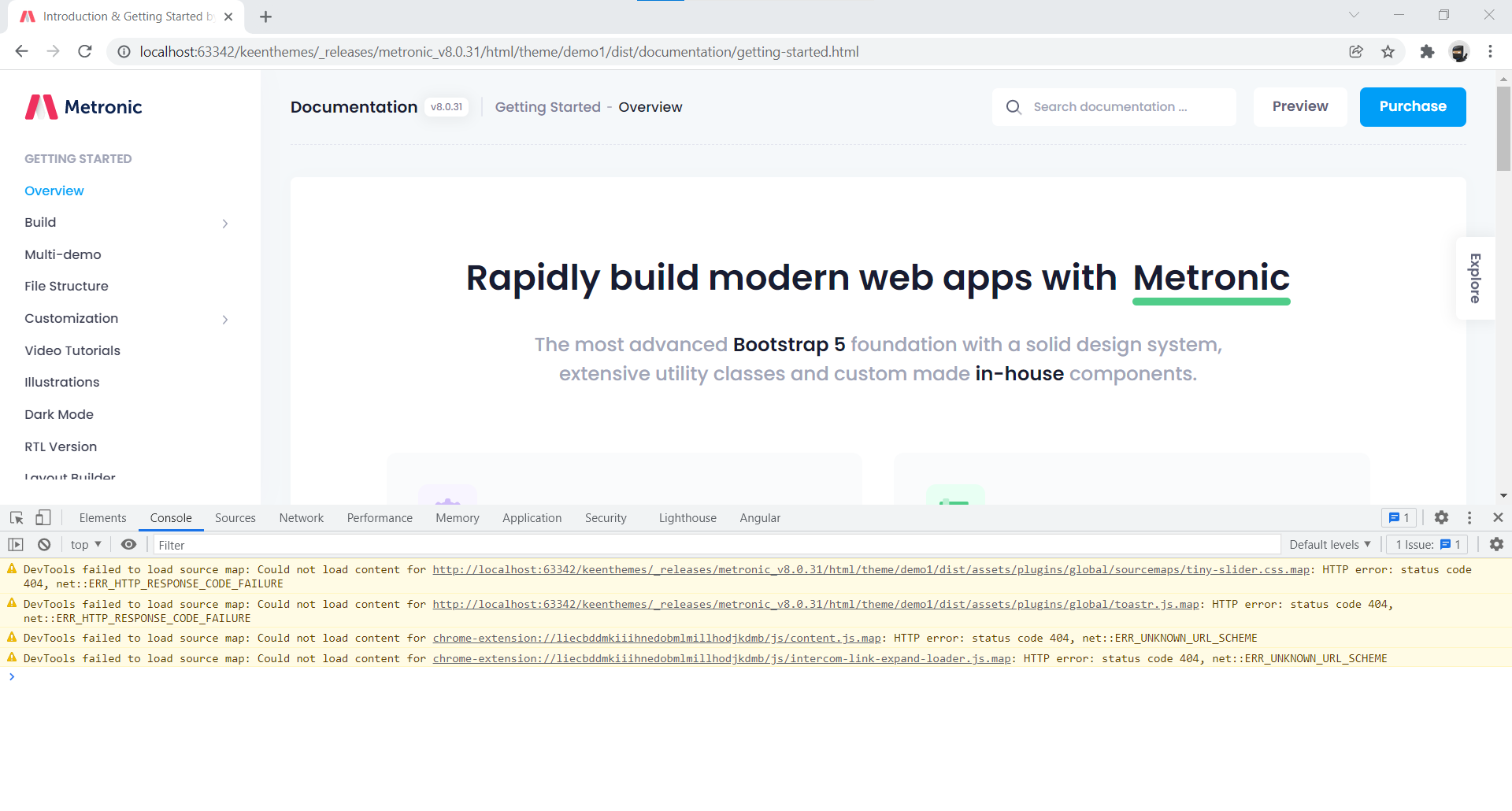Screen dimensions: 1512x811
Task: Open the Extensions puzzle icon
Action: click(x=1427, y=52)
